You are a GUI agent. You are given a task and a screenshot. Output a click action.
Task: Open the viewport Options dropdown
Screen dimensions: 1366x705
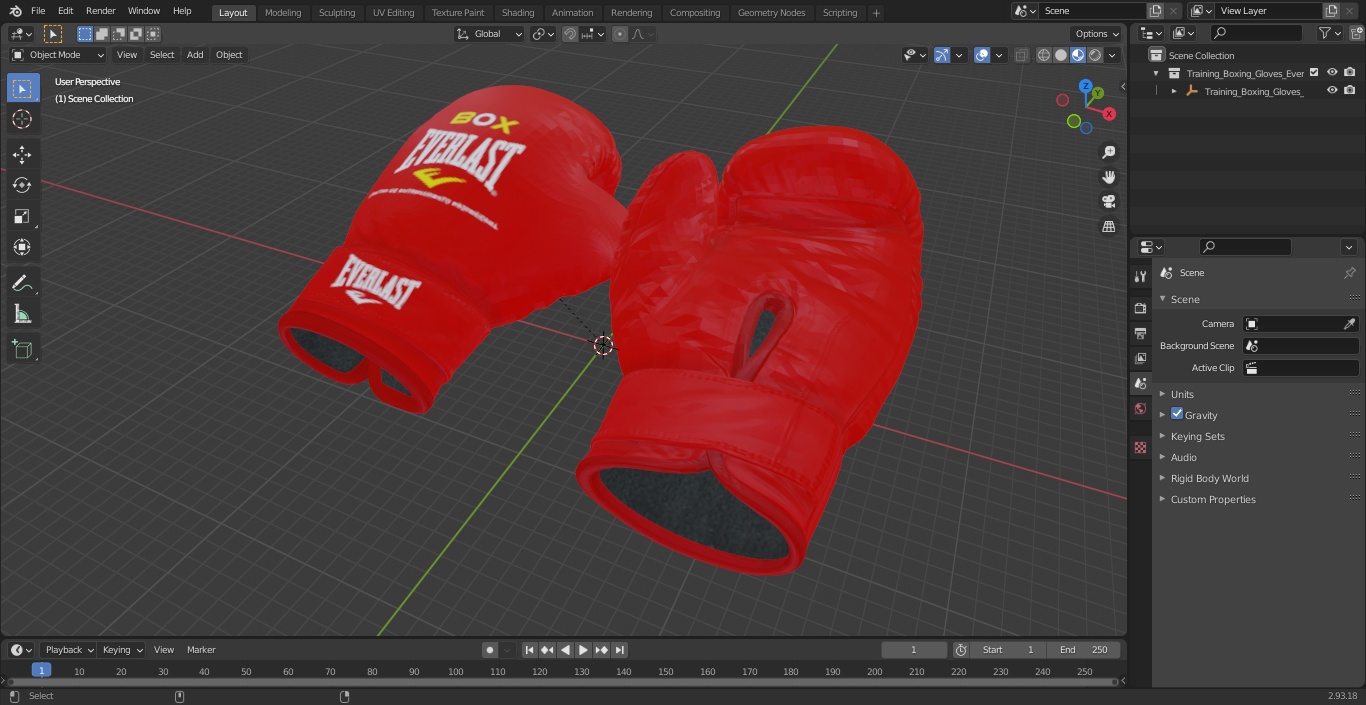1097,34
